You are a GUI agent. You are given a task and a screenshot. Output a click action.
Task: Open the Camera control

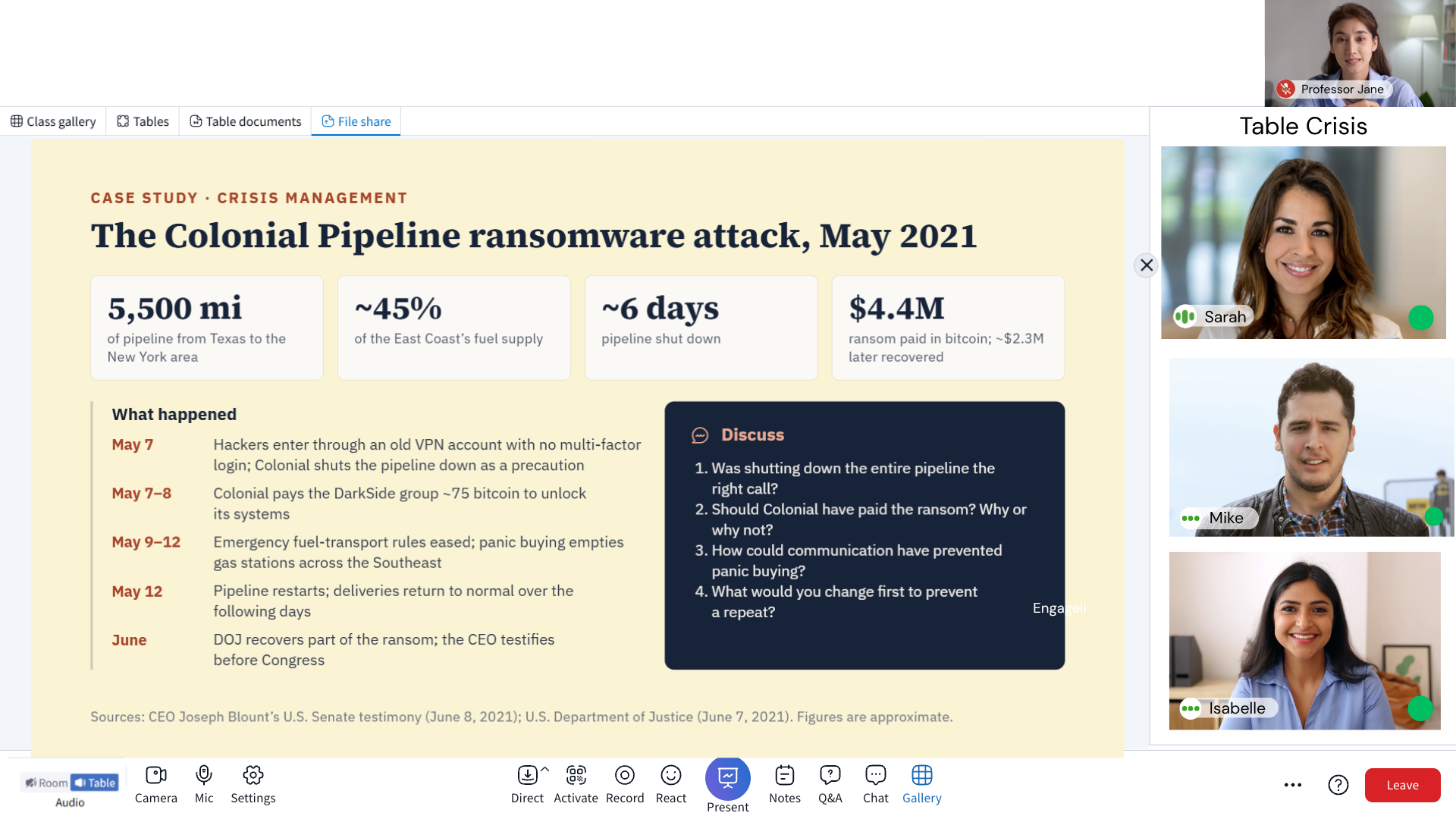(x=155, y=785)
